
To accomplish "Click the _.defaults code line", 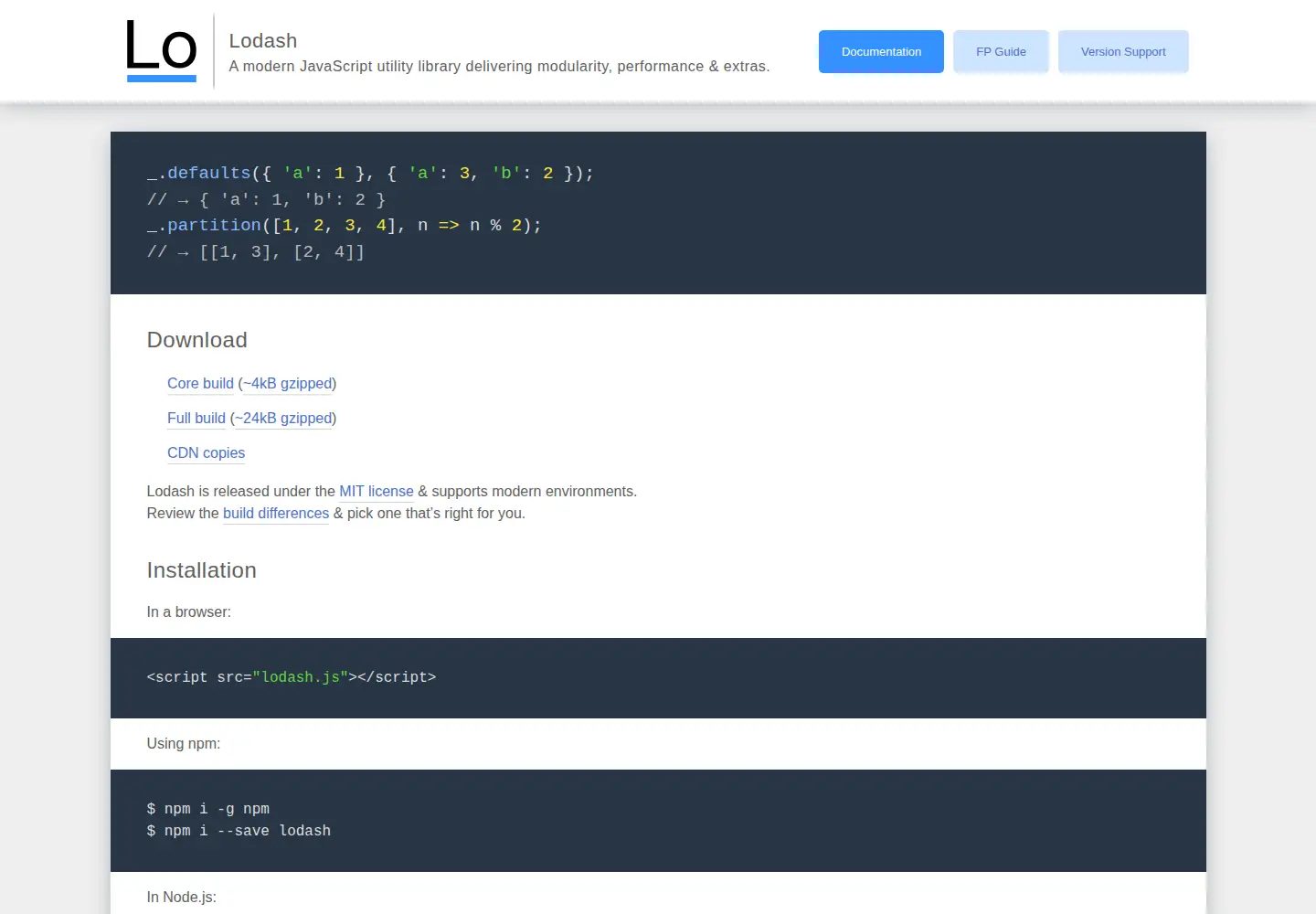I will coord(370,174).
